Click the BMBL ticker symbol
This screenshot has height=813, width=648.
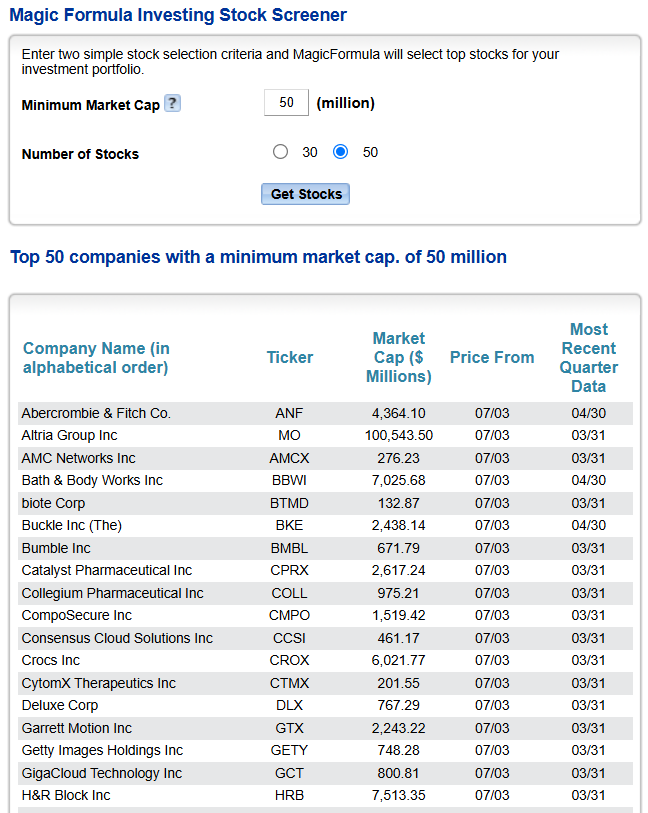(289, 549)
